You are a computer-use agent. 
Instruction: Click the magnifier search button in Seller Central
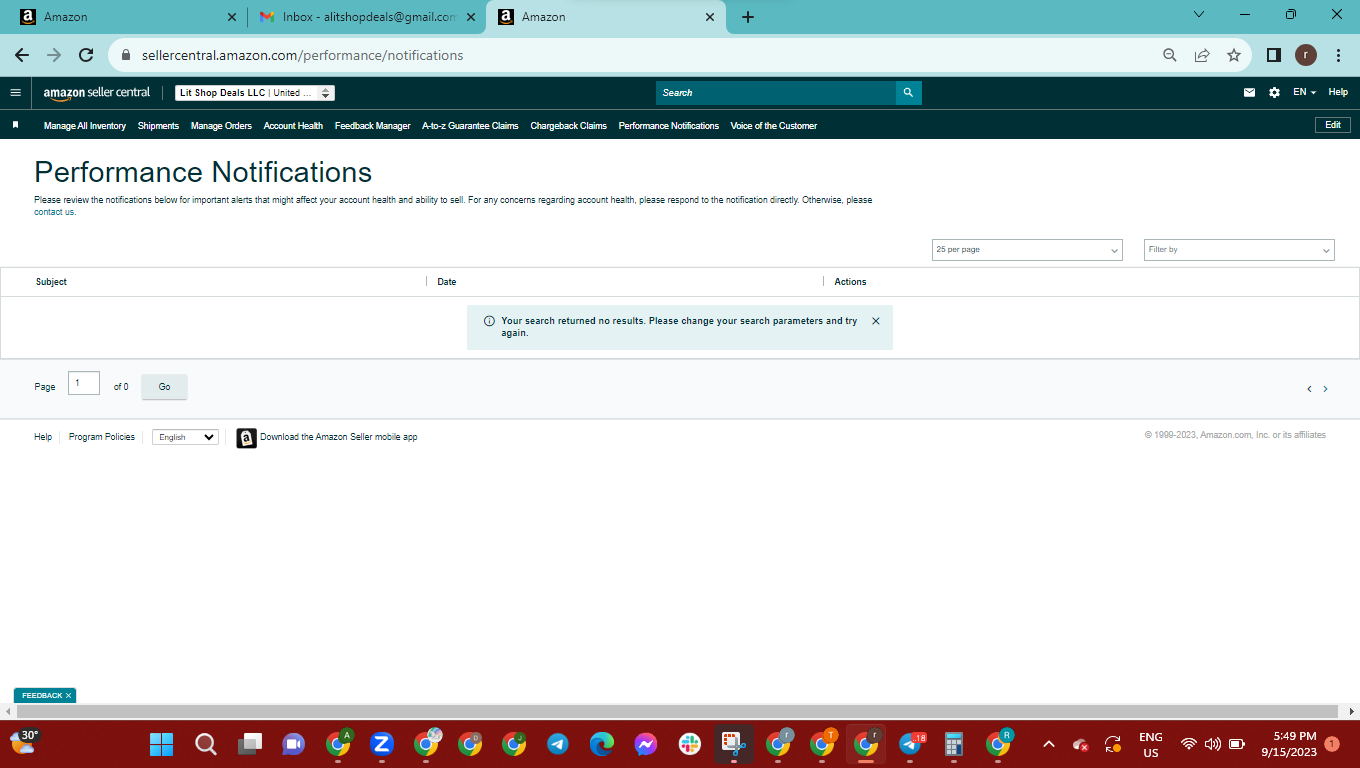pos(908,92)
